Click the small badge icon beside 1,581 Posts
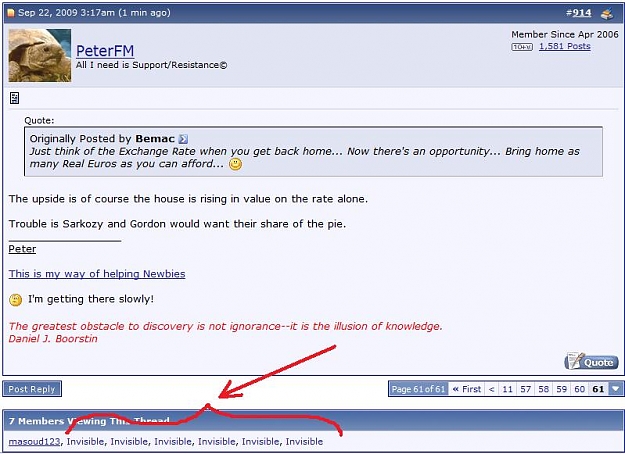Screen dimensions: 625x454 (x=522, y=47)
